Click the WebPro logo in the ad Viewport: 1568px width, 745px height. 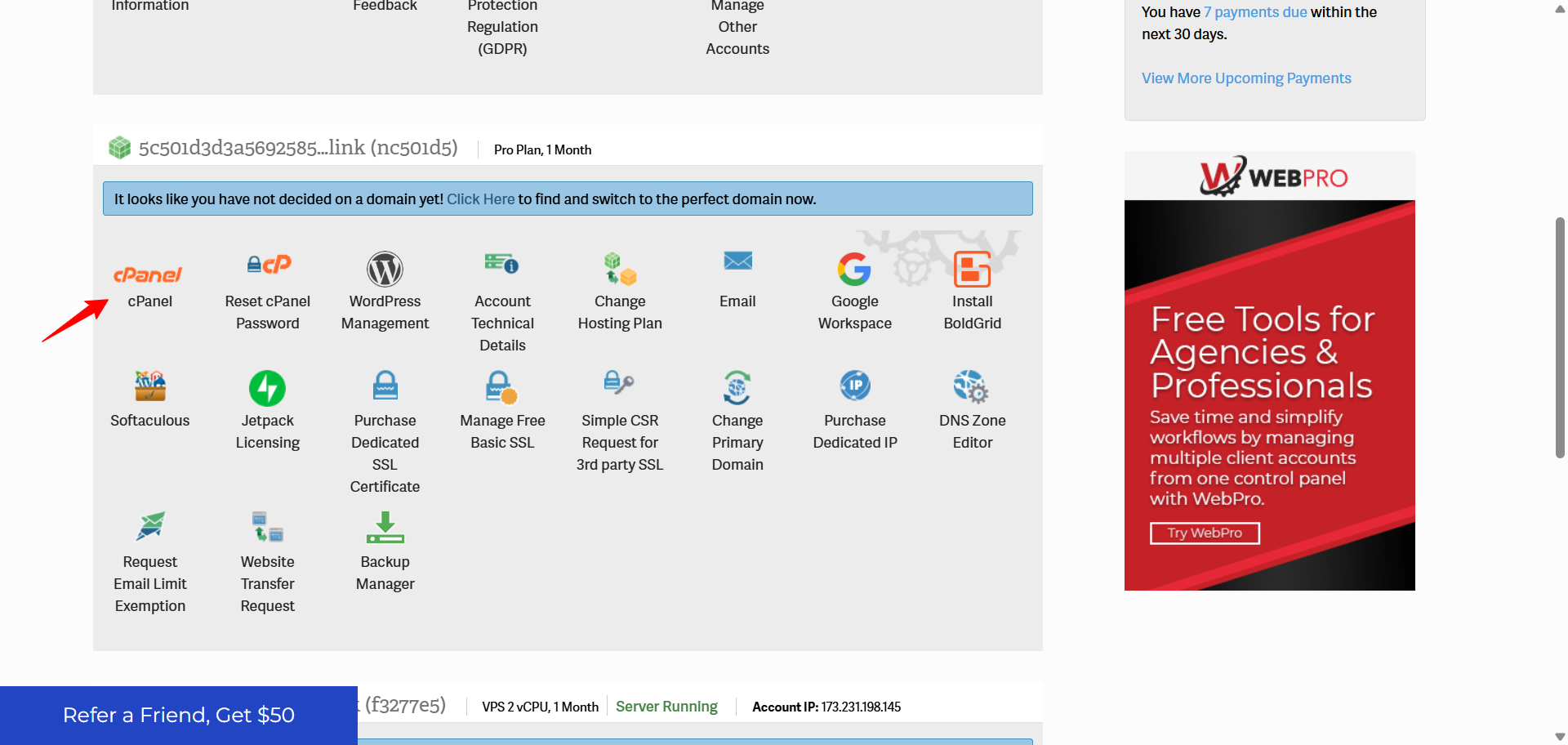[1273, 176]
